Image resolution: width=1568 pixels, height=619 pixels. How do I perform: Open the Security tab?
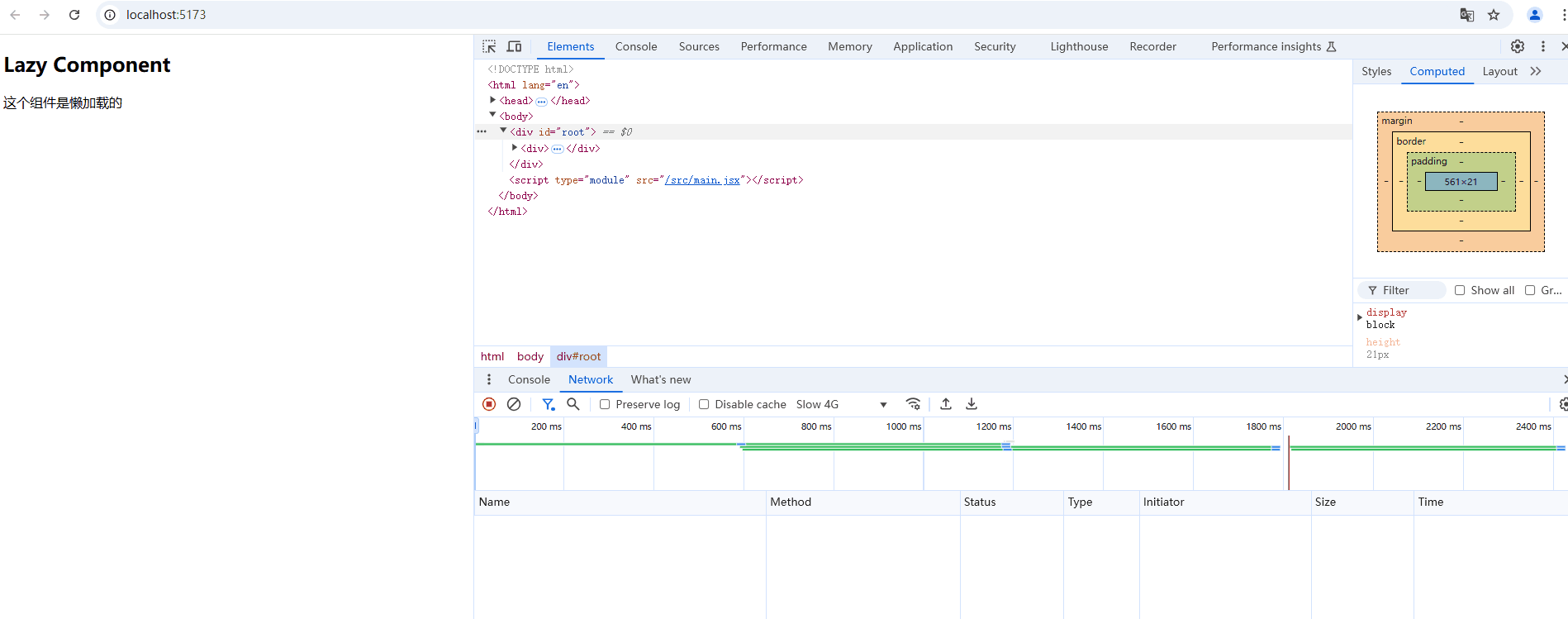[995, 47]
